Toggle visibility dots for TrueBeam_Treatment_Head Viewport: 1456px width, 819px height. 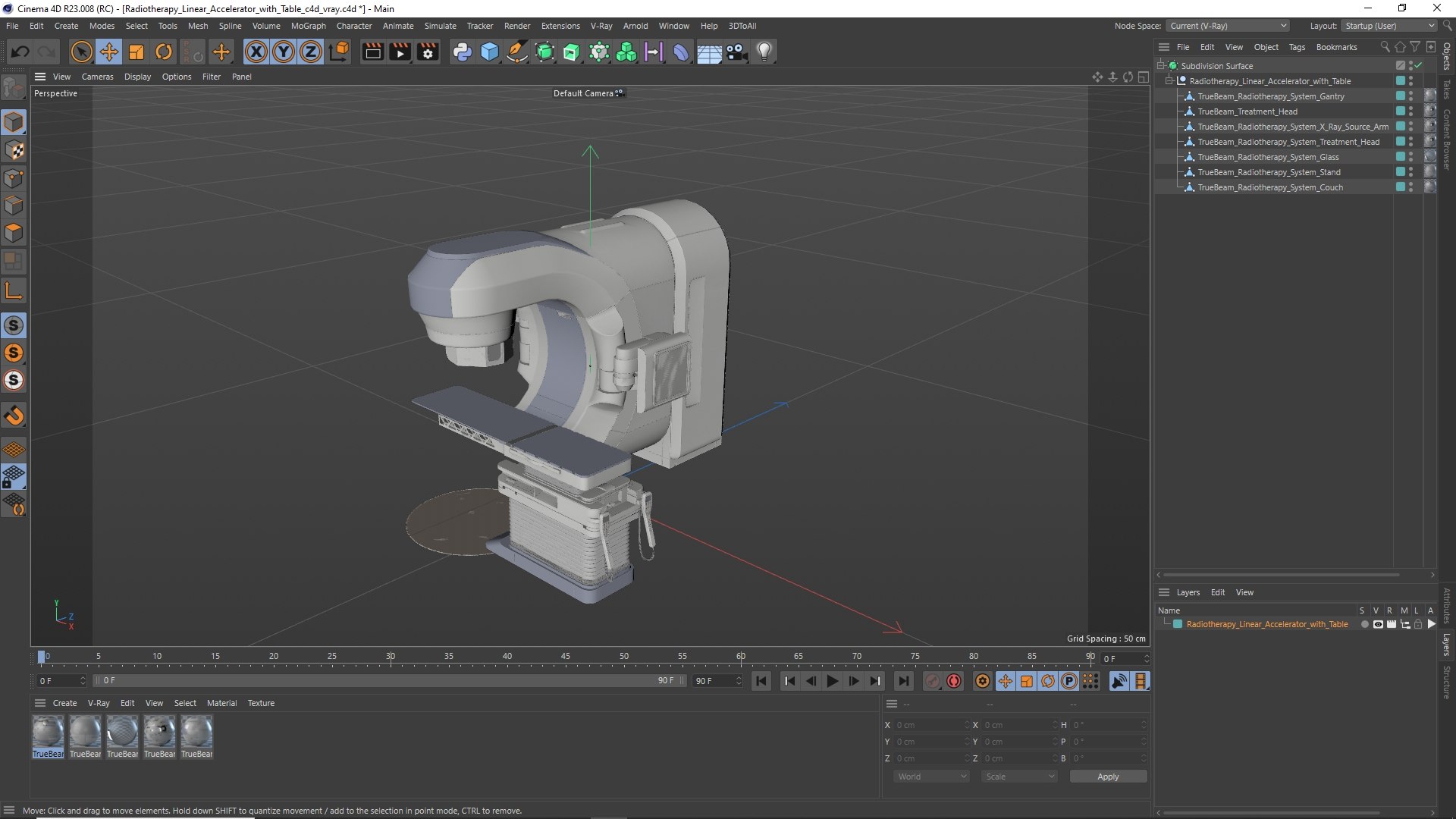click(x=1410, y=111)
